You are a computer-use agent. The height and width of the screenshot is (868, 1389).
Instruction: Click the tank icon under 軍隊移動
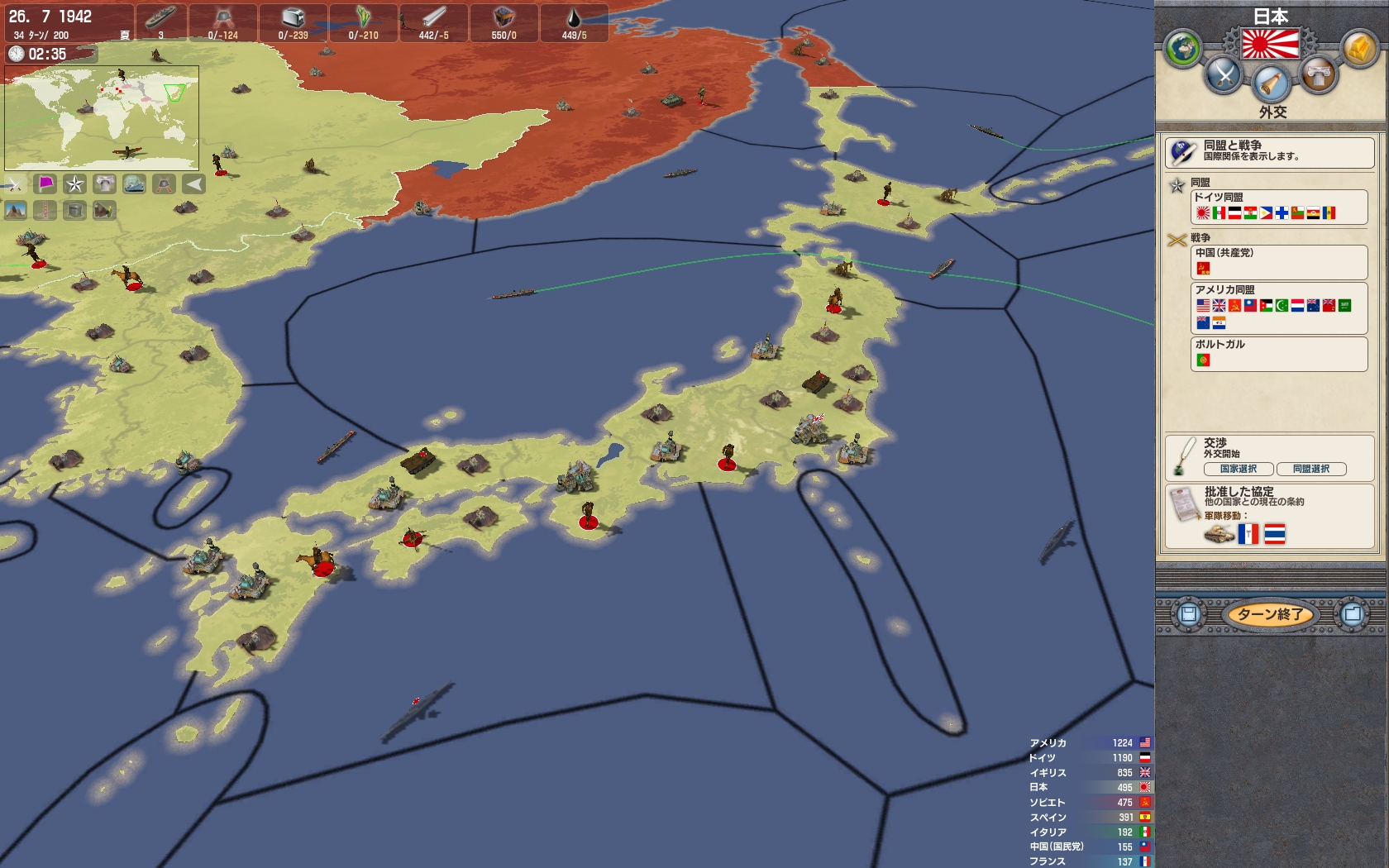click(1219, 535)
